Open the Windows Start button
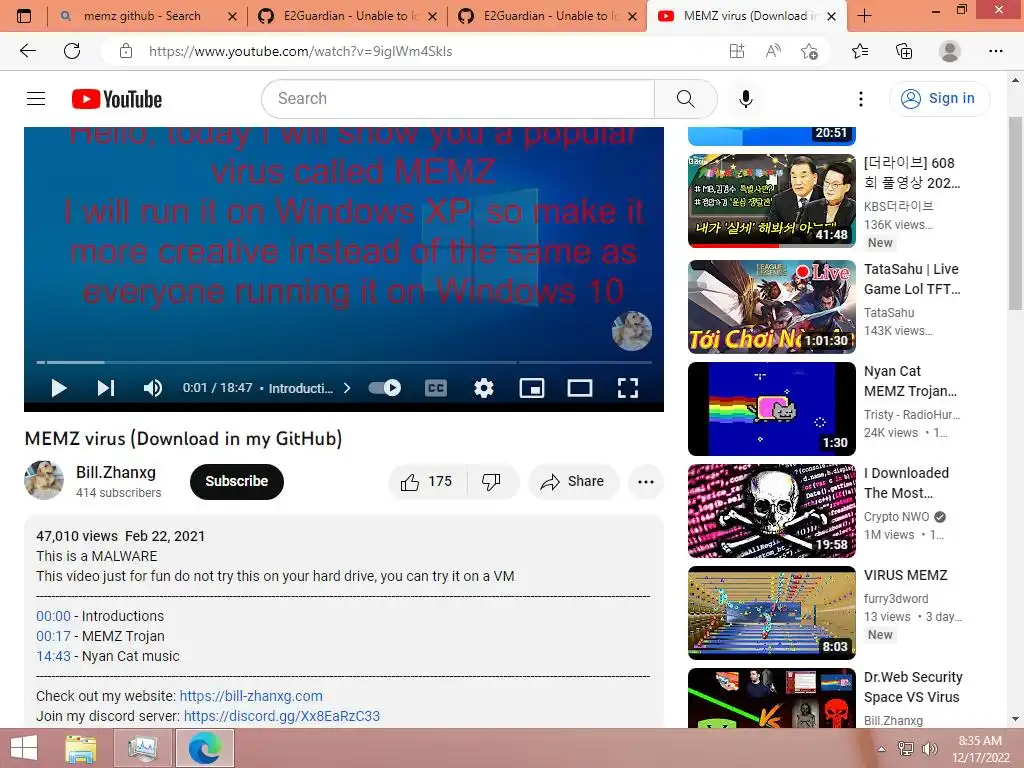Image resolution: width=1024 pixels, height=768 pixels. [x=24, y=748]
